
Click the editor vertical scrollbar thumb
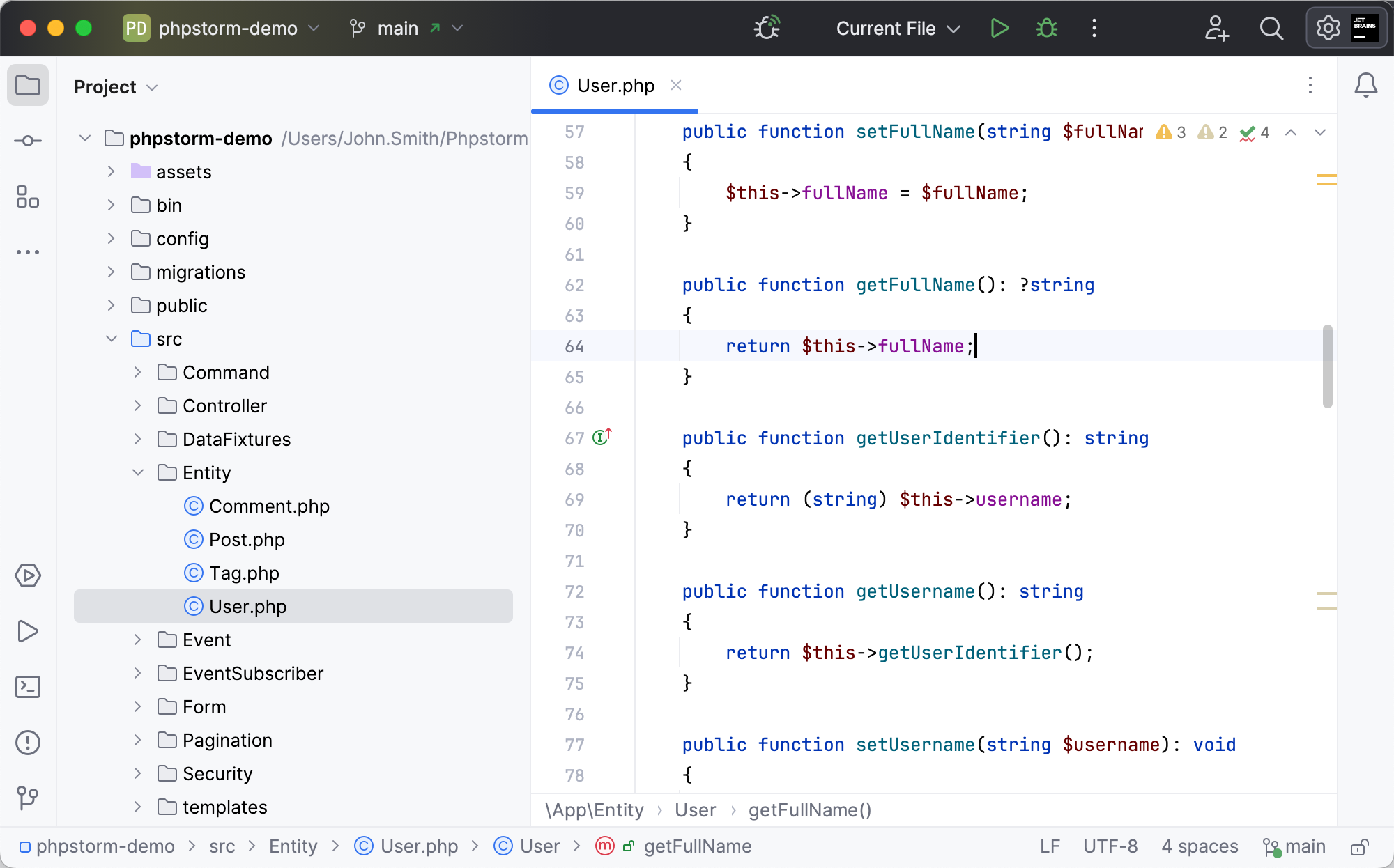(1327, 366)
